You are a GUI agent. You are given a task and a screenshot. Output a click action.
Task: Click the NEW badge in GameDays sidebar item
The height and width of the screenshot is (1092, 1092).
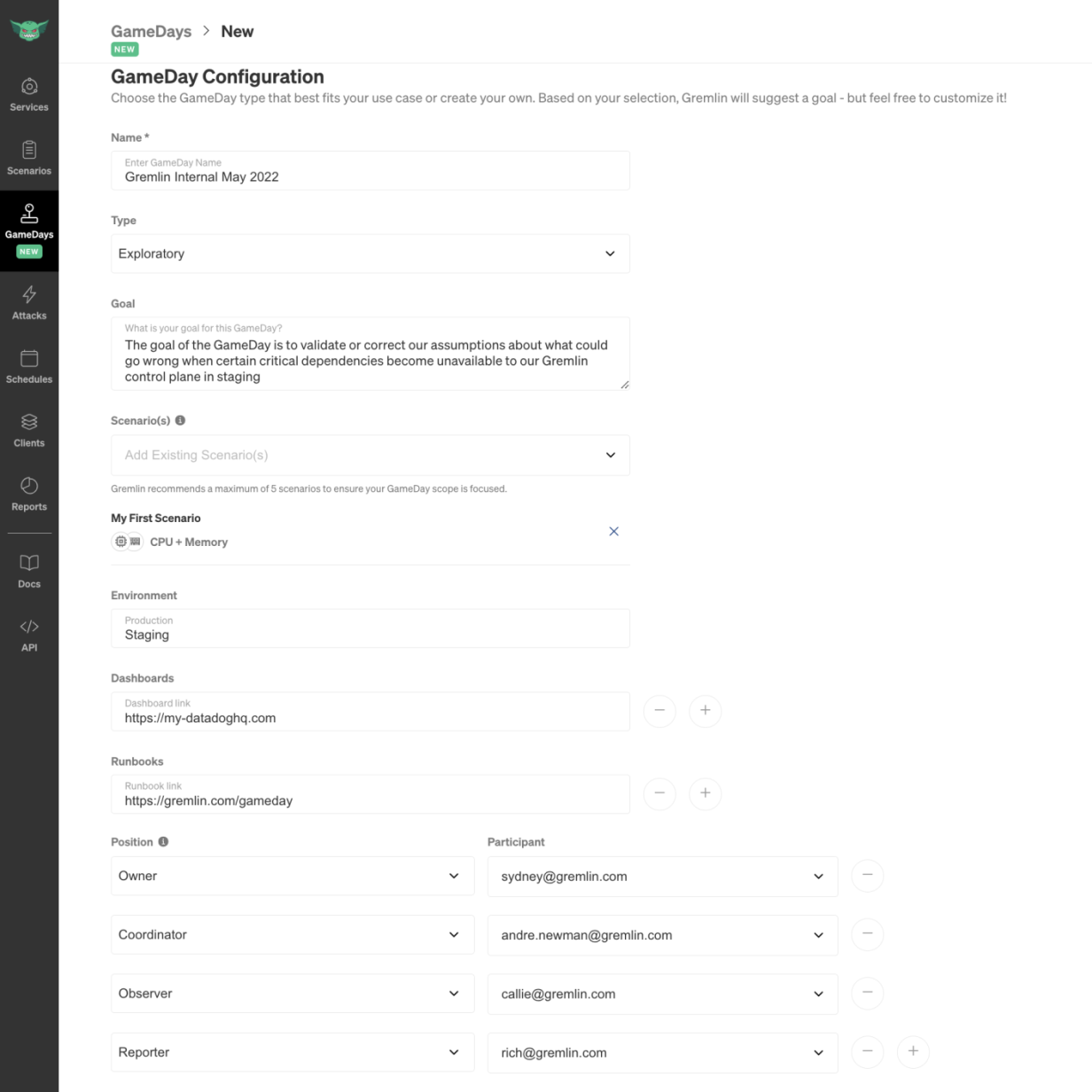29,252
